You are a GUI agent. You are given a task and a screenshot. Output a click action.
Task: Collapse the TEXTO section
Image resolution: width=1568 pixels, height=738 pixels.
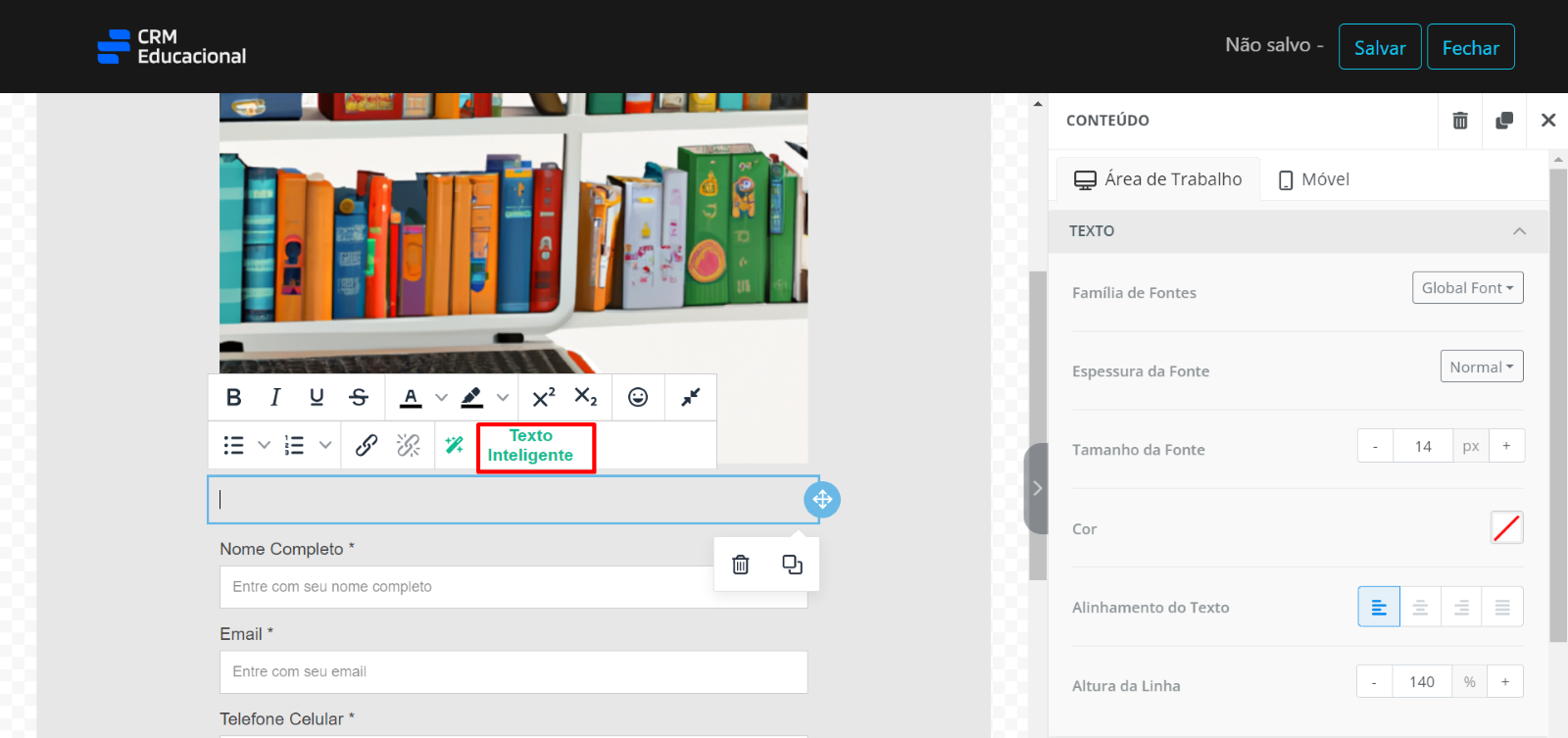(1298, 231)
